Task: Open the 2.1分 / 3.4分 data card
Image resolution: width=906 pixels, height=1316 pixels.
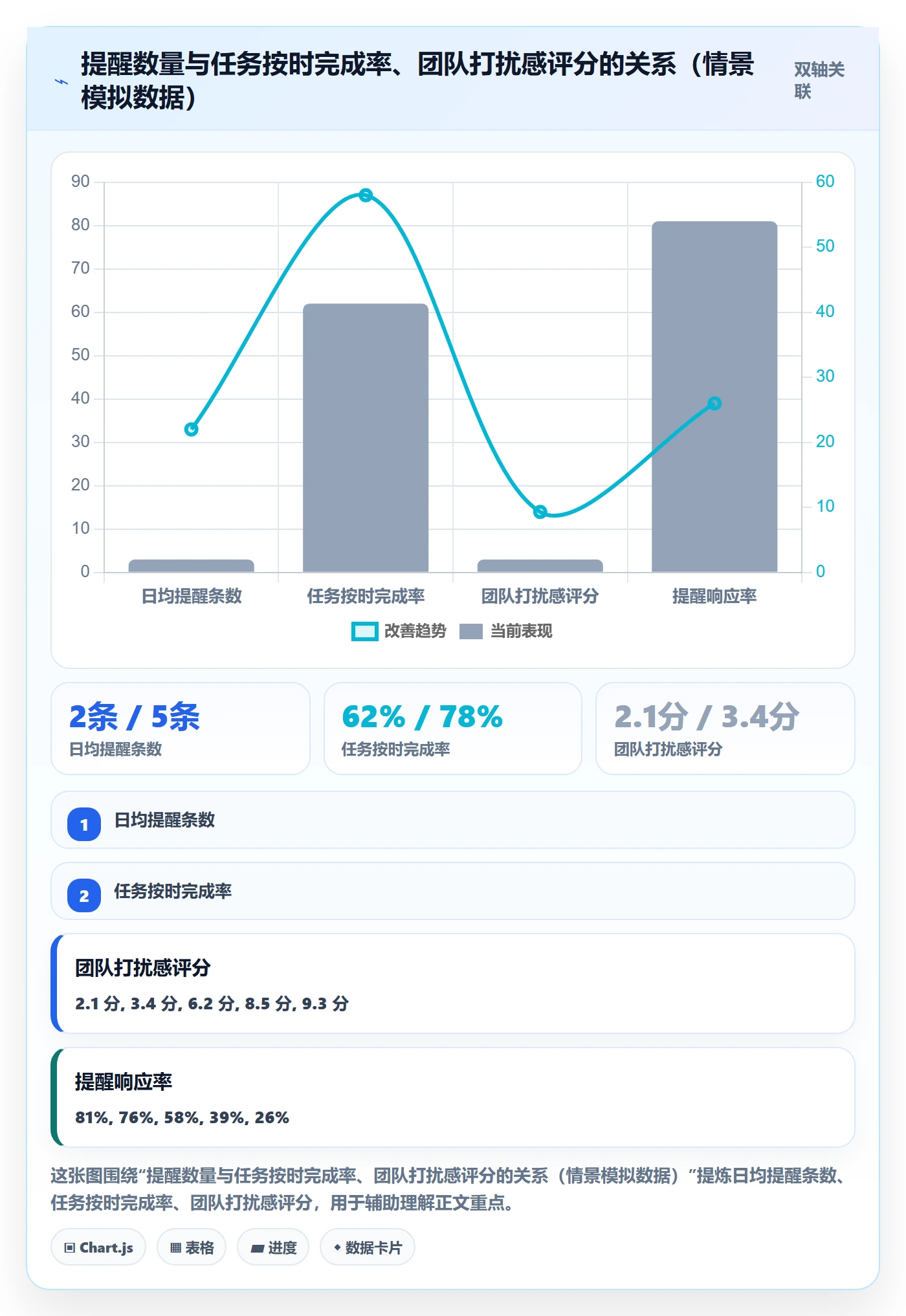Action: click(725, 729)
